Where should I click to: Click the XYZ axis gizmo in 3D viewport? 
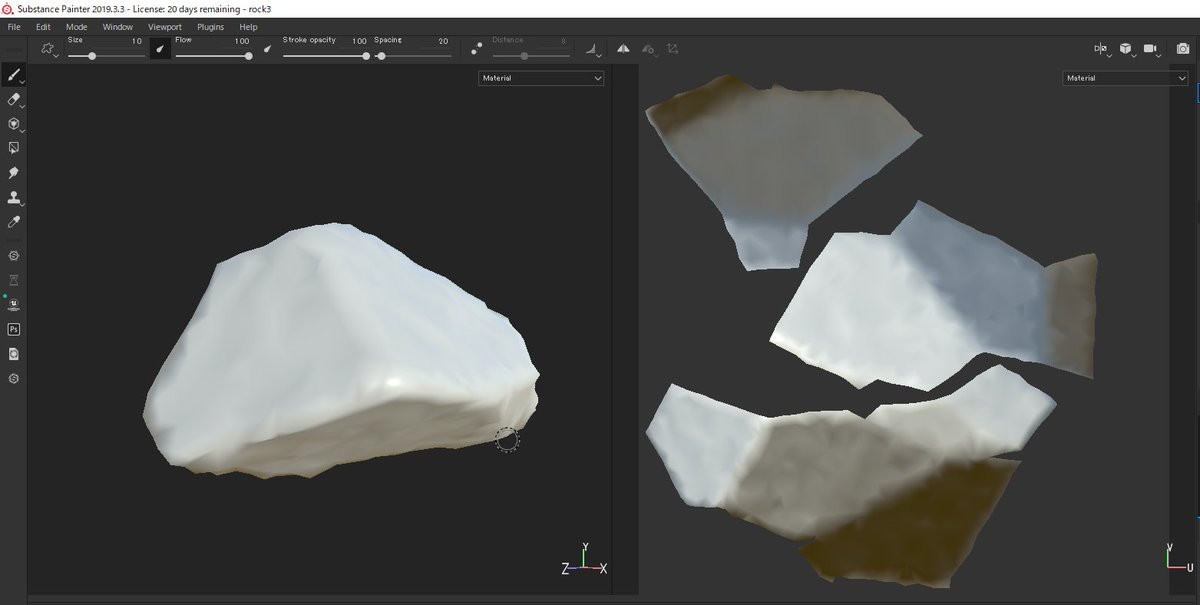584,560
